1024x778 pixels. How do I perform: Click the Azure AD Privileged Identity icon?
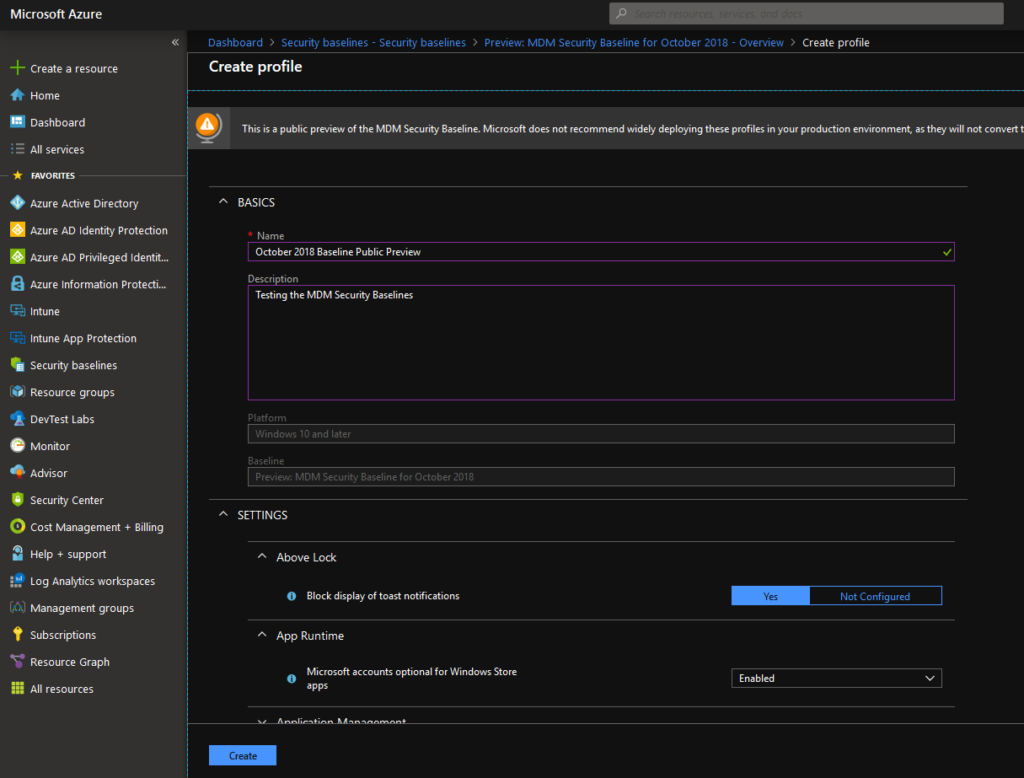pyautogui.click(x=18, y=257)
